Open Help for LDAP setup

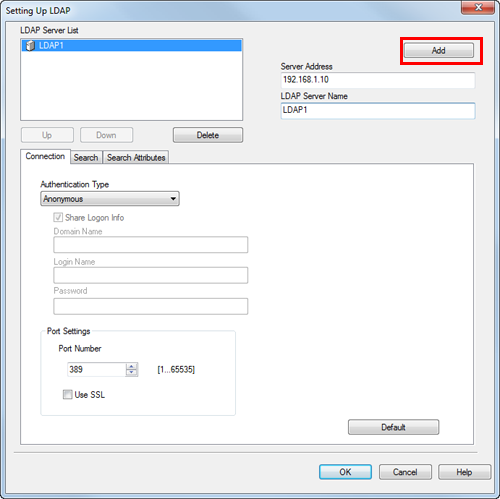(x=464, y=472)
